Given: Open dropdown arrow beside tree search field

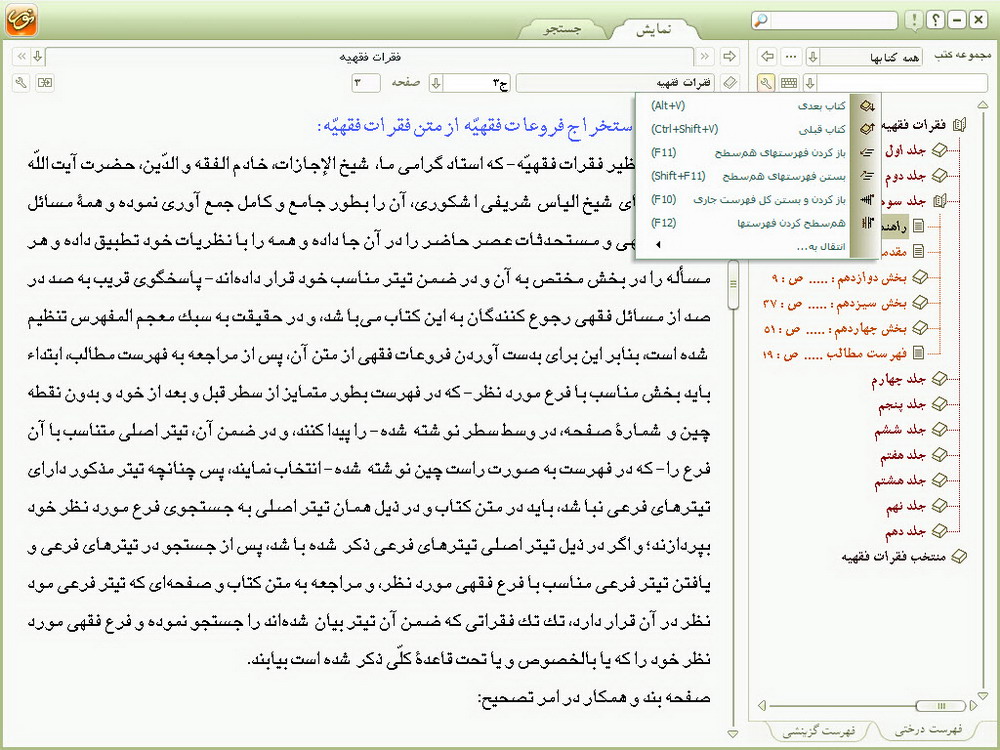Looking at the screenshot, I should click(x=810, y=83).
